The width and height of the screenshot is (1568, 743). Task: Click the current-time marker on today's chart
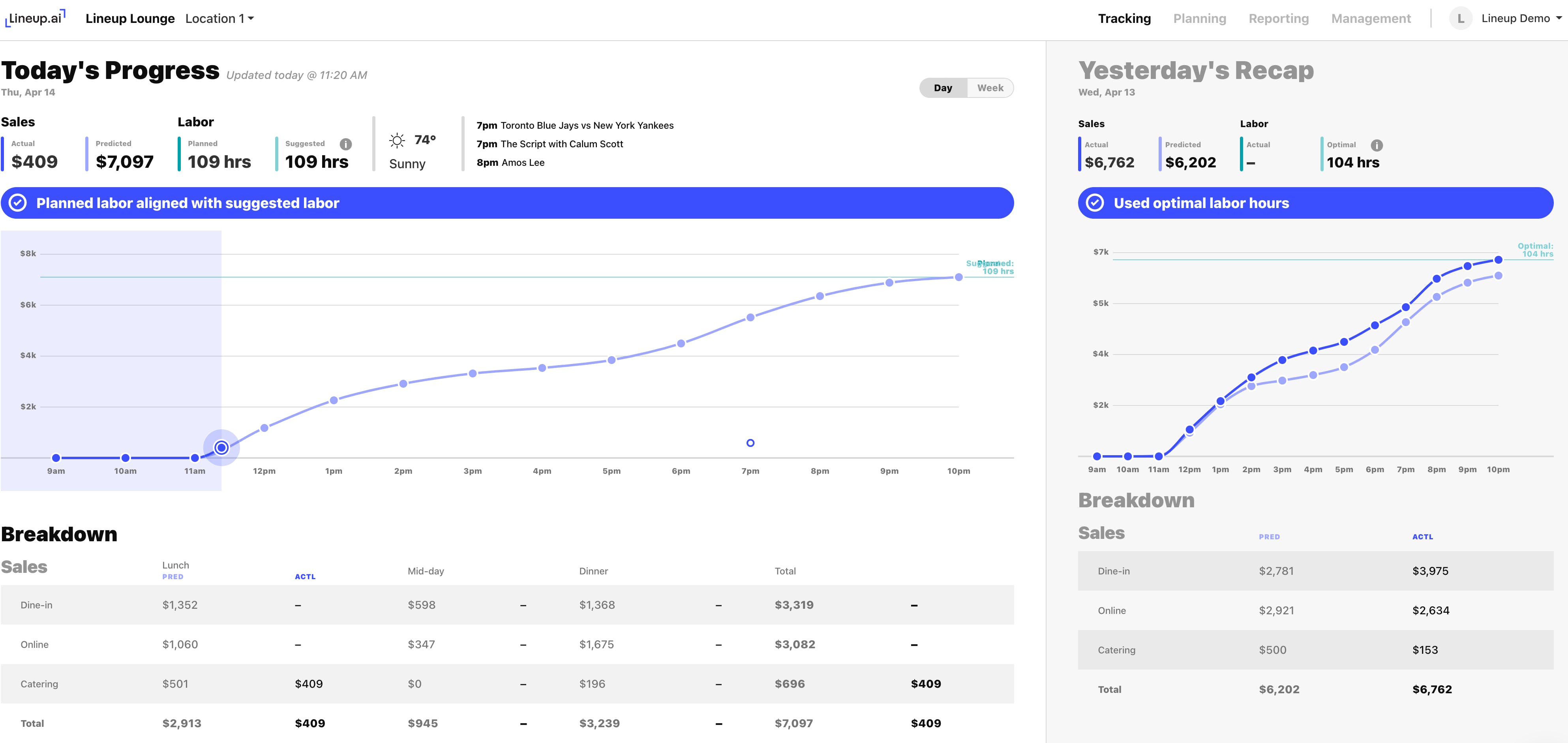[221, 448]
